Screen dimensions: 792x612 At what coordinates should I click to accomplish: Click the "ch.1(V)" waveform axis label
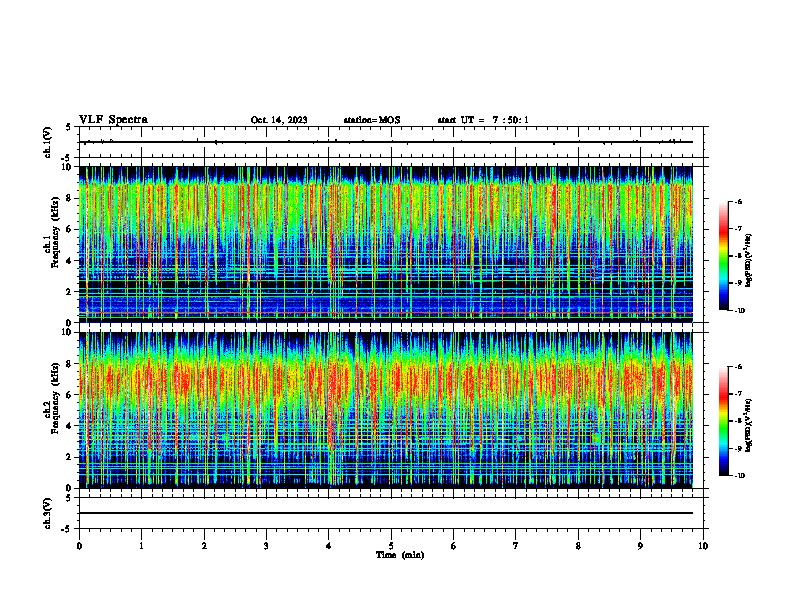click(47, 142)
